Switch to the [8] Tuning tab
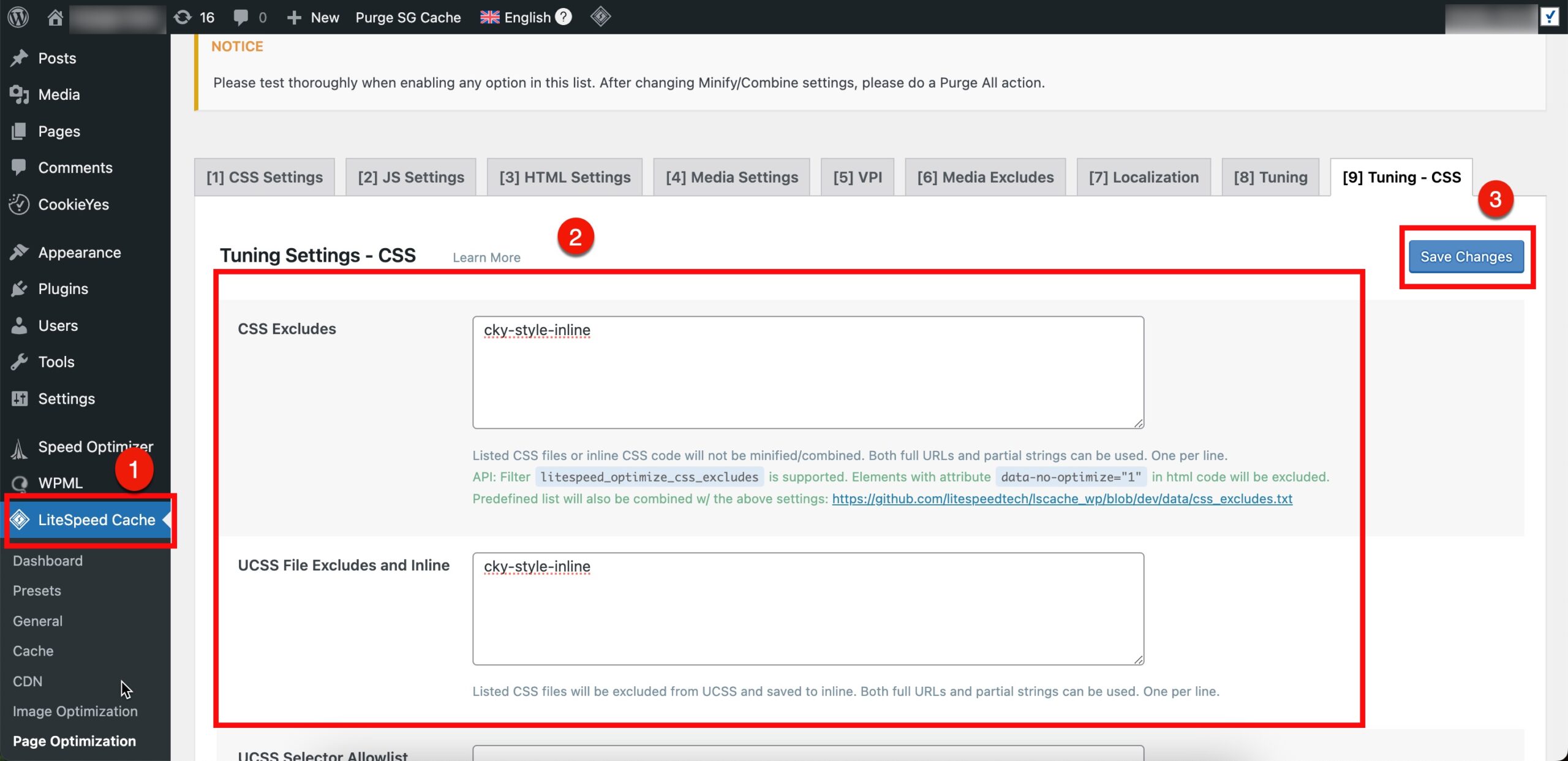 [x=1270, y=177]
